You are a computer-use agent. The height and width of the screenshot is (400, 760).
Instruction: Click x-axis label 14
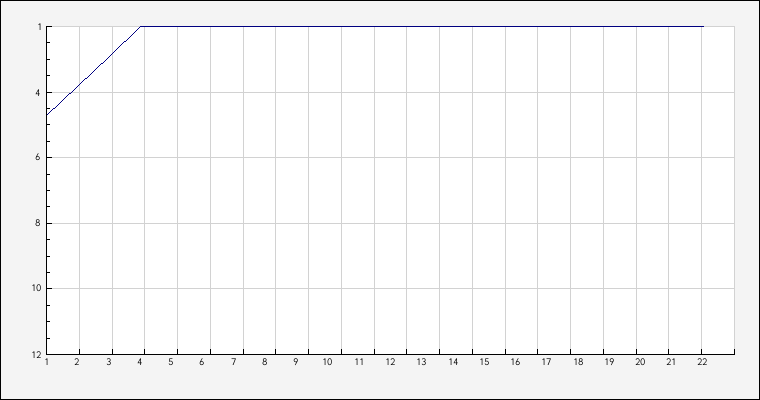(x=453, y=362)
